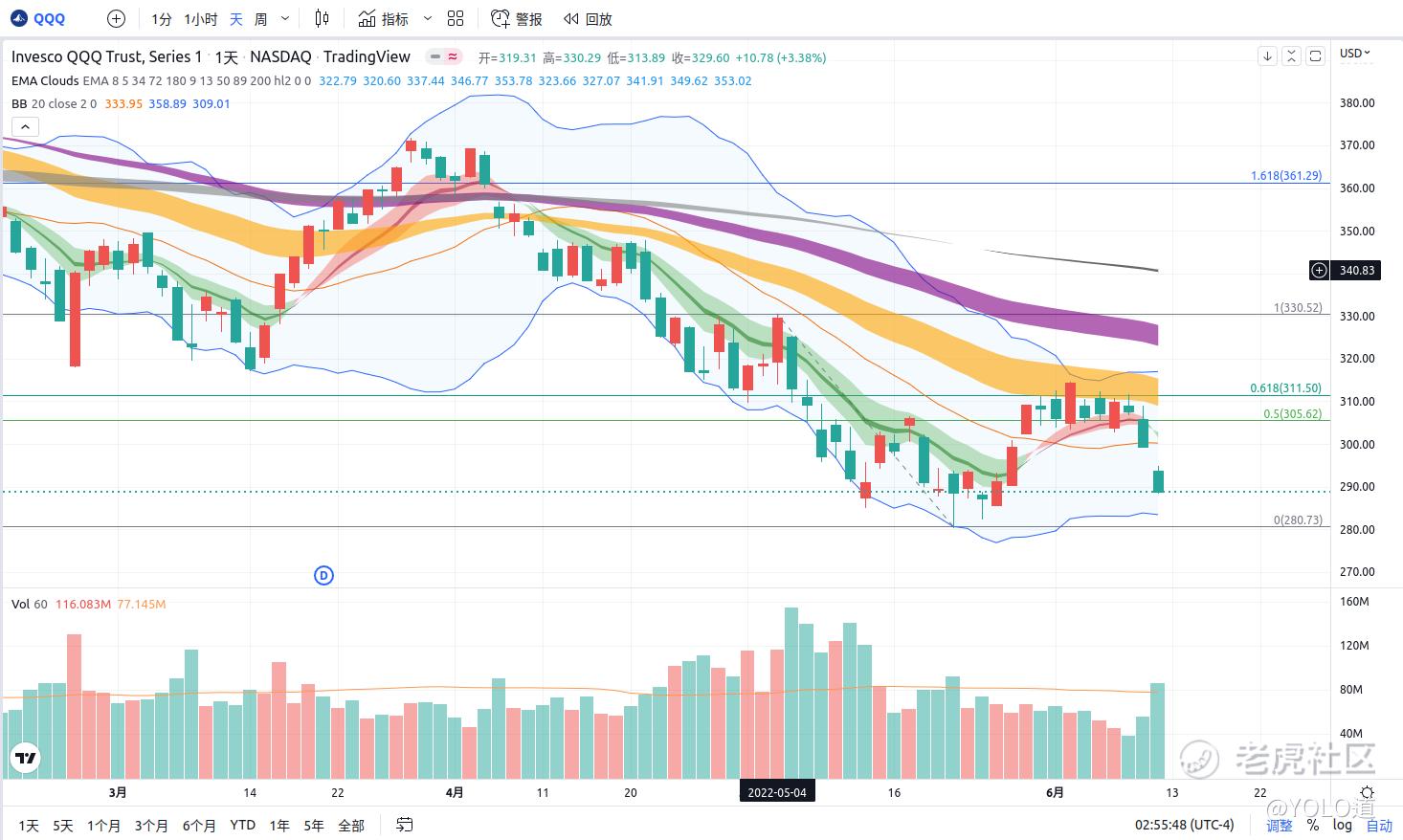Open the candlestick chart type selector
The image size is (1403, 840).
[x=322, y=18]
